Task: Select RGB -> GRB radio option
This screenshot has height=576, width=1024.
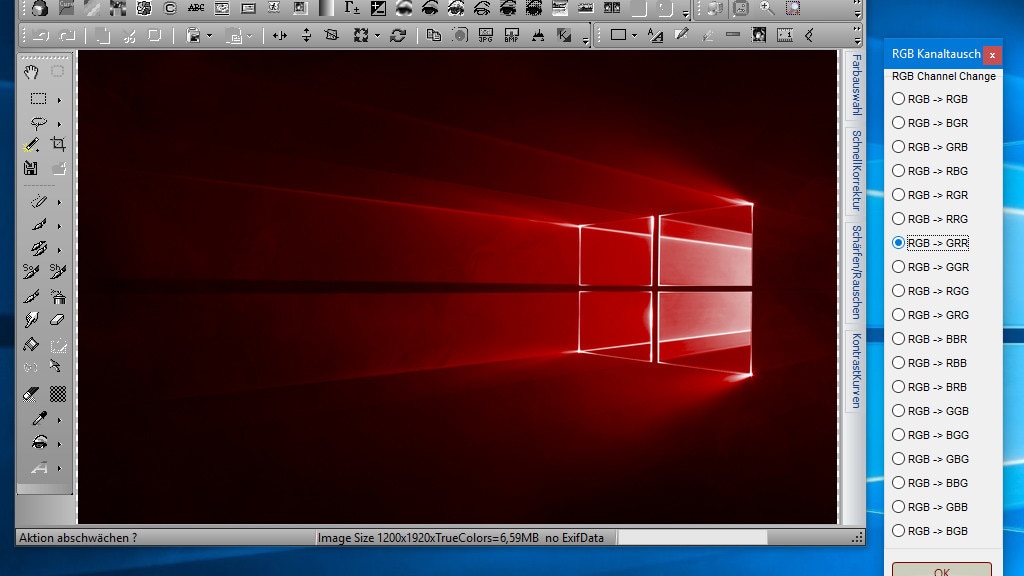Action: (930, 147)
